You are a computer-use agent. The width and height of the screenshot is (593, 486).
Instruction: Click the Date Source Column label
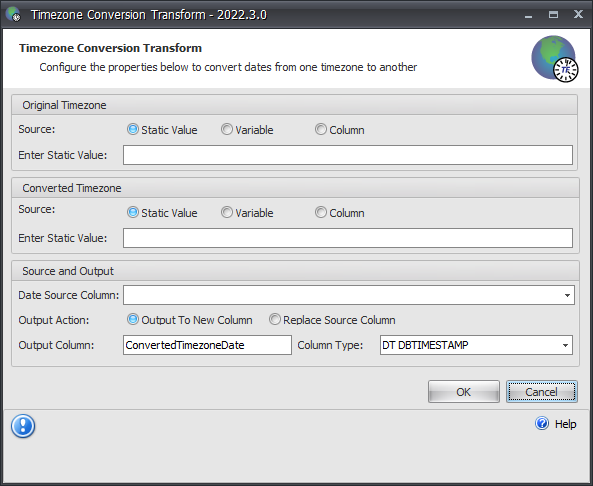(x=68, y=295)
